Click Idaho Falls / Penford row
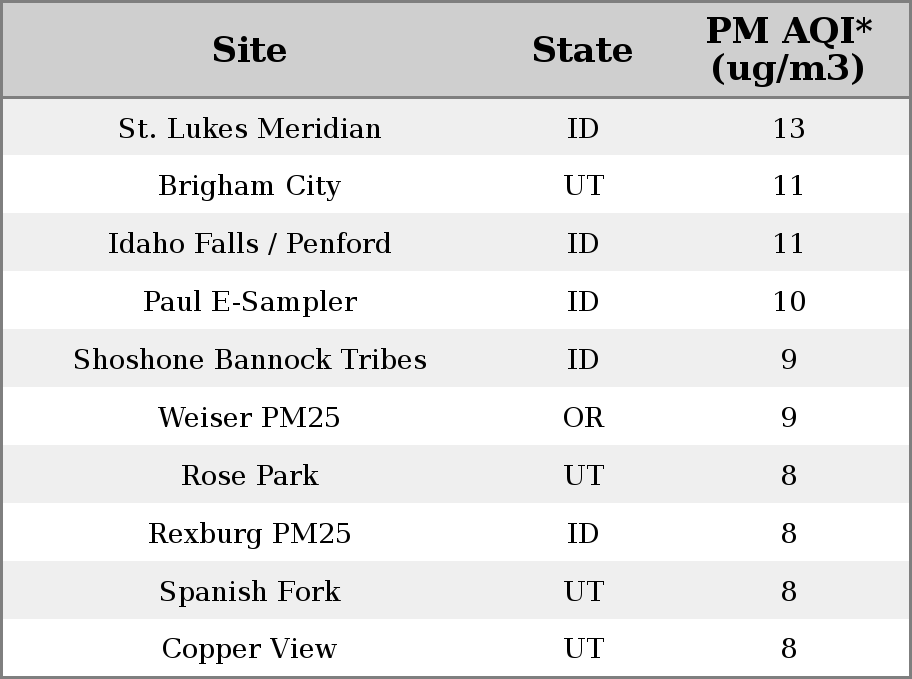 [x=456, y=242]
